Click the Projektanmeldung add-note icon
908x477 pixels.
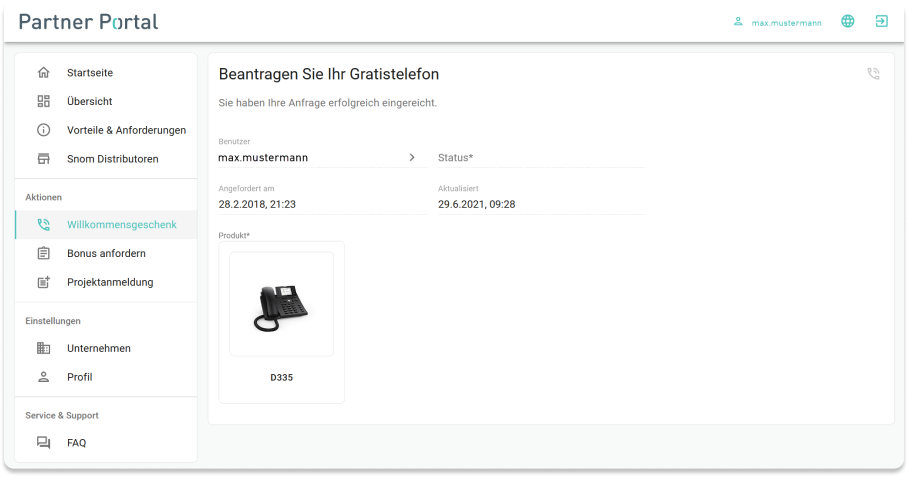[43, 282]
